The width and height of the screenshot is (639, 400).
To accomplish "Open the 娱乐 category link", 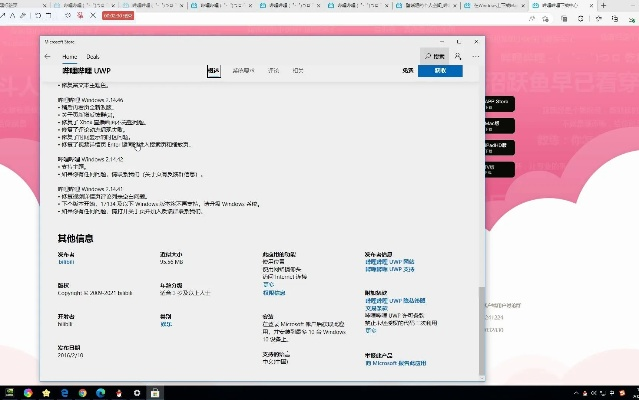I will [x=166, y=324].
